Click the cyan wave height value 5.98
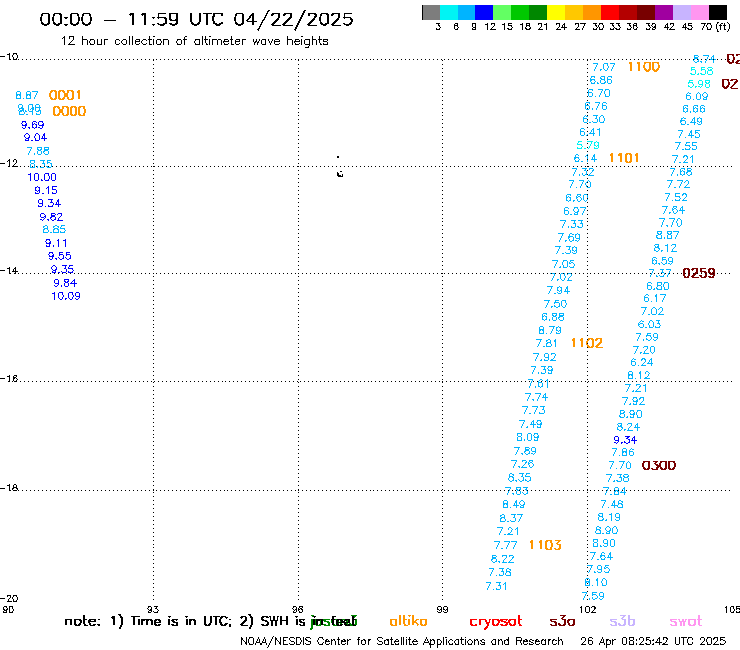The height and width of the screenshot is (650, 740). point(699,84)
